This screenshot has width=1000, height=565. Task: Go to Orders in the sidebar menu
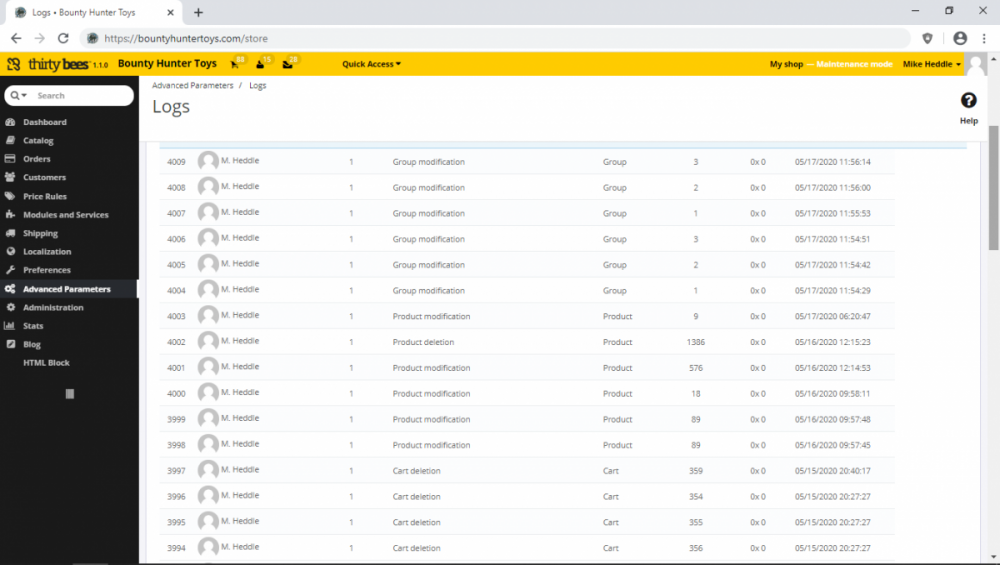37,159
